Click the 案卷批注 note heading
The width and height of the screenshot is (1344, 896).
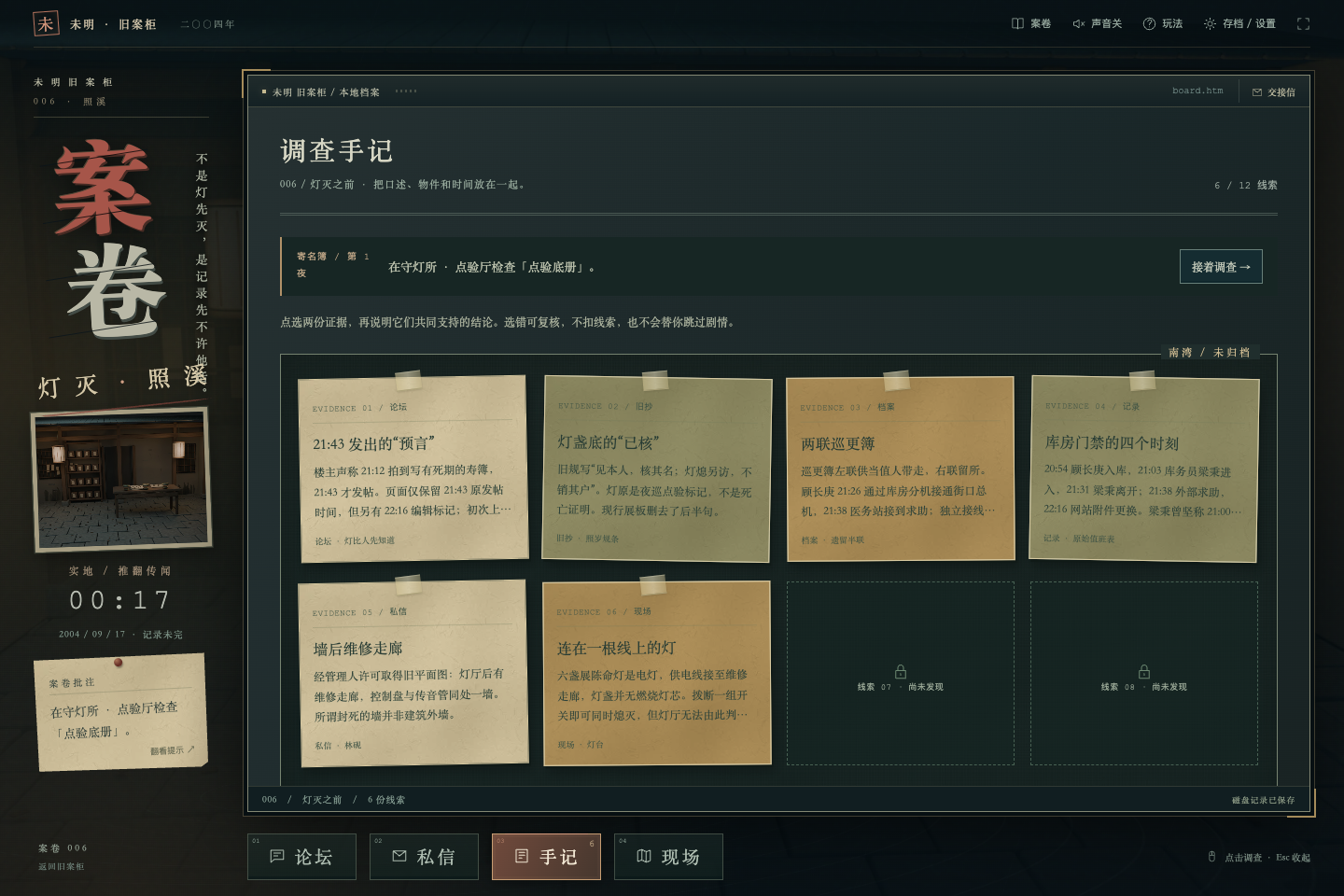coord(72,683)
